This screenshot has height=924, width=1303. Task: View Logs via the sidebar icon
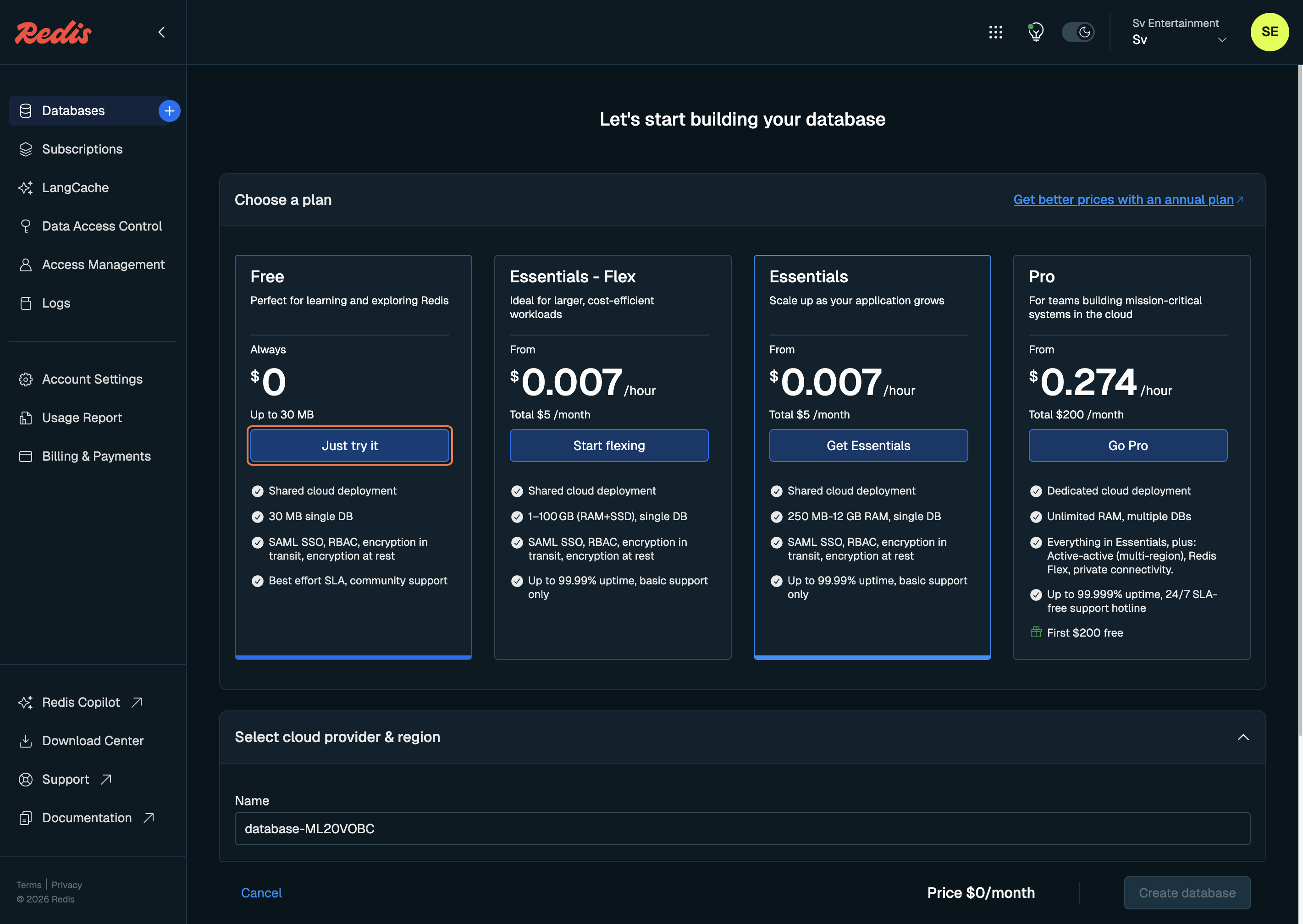pyautogui.click(x=26, y=302)
